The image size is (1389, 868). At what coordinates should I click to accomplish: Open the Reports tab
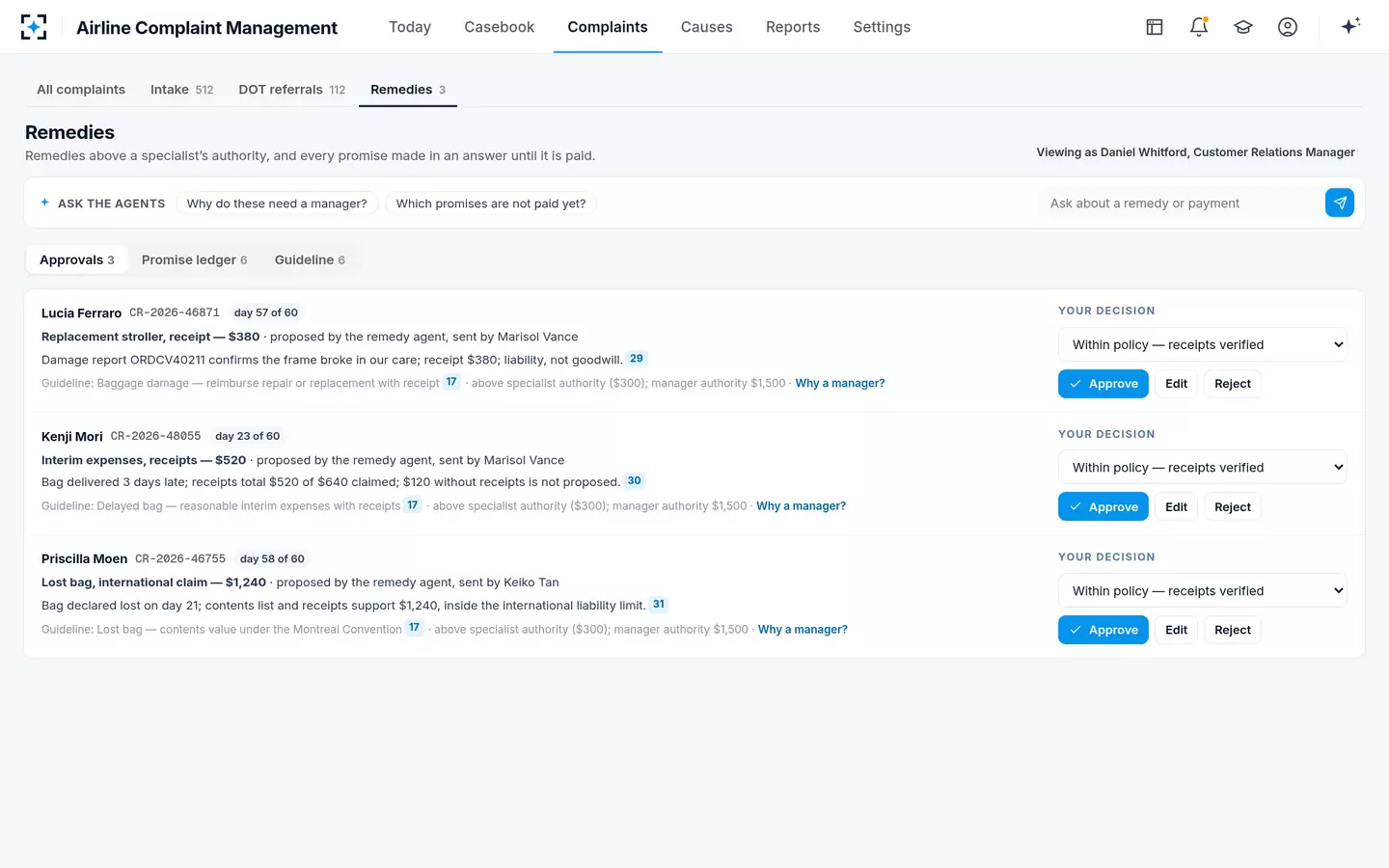[793, 27]
